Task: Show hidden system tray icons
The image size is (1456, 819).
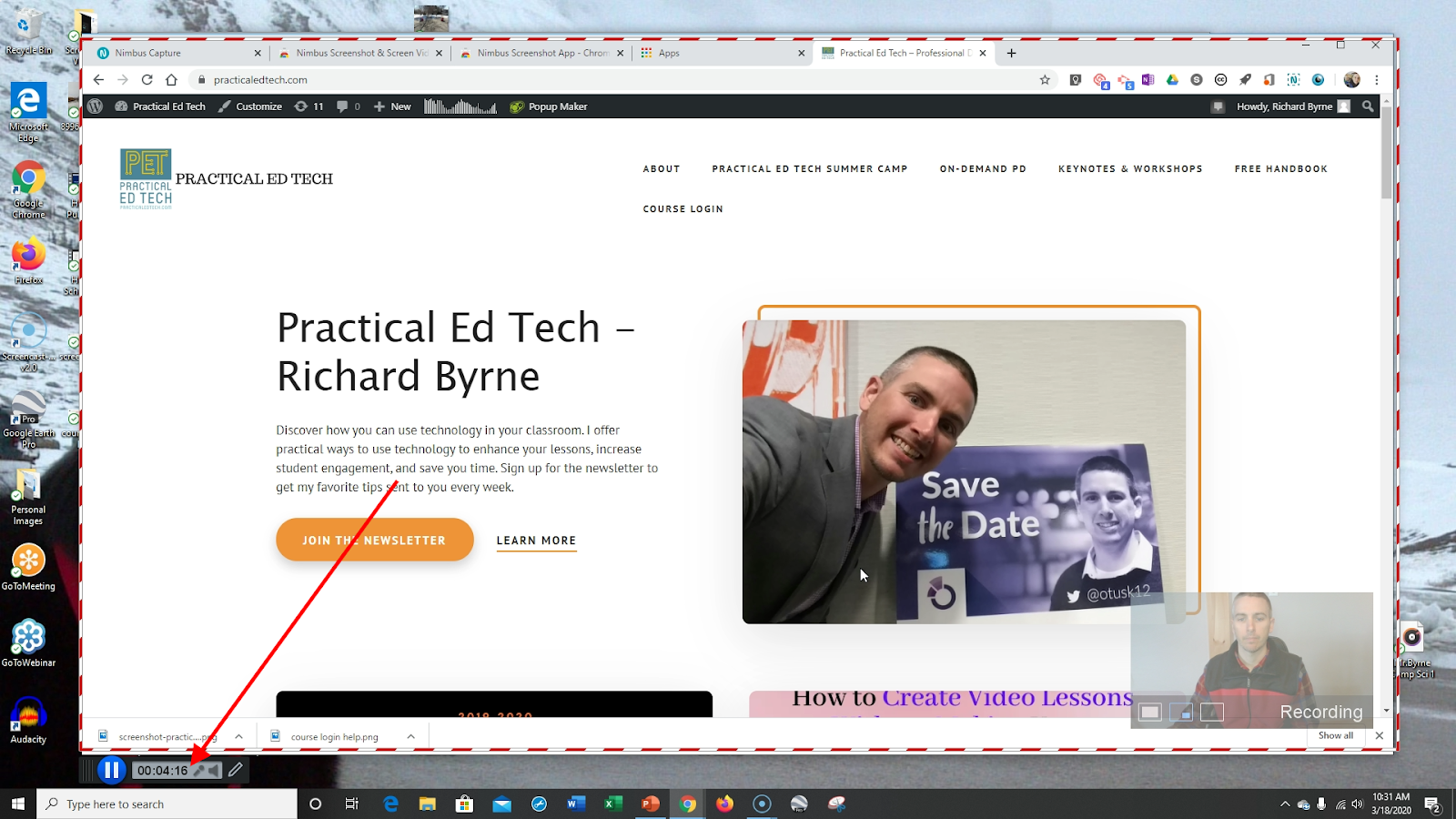Action: [x=1285, y=804]
